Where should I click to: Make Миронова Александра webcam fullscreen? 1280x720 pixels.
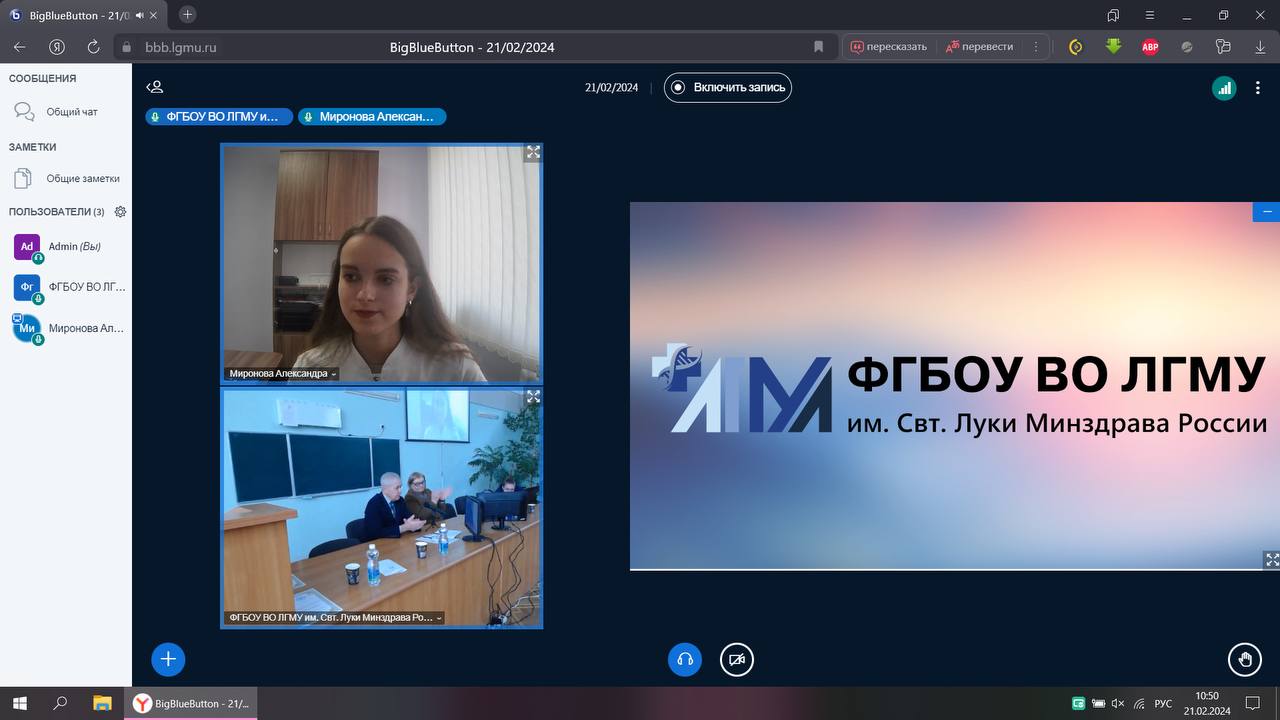pos(533,152)
